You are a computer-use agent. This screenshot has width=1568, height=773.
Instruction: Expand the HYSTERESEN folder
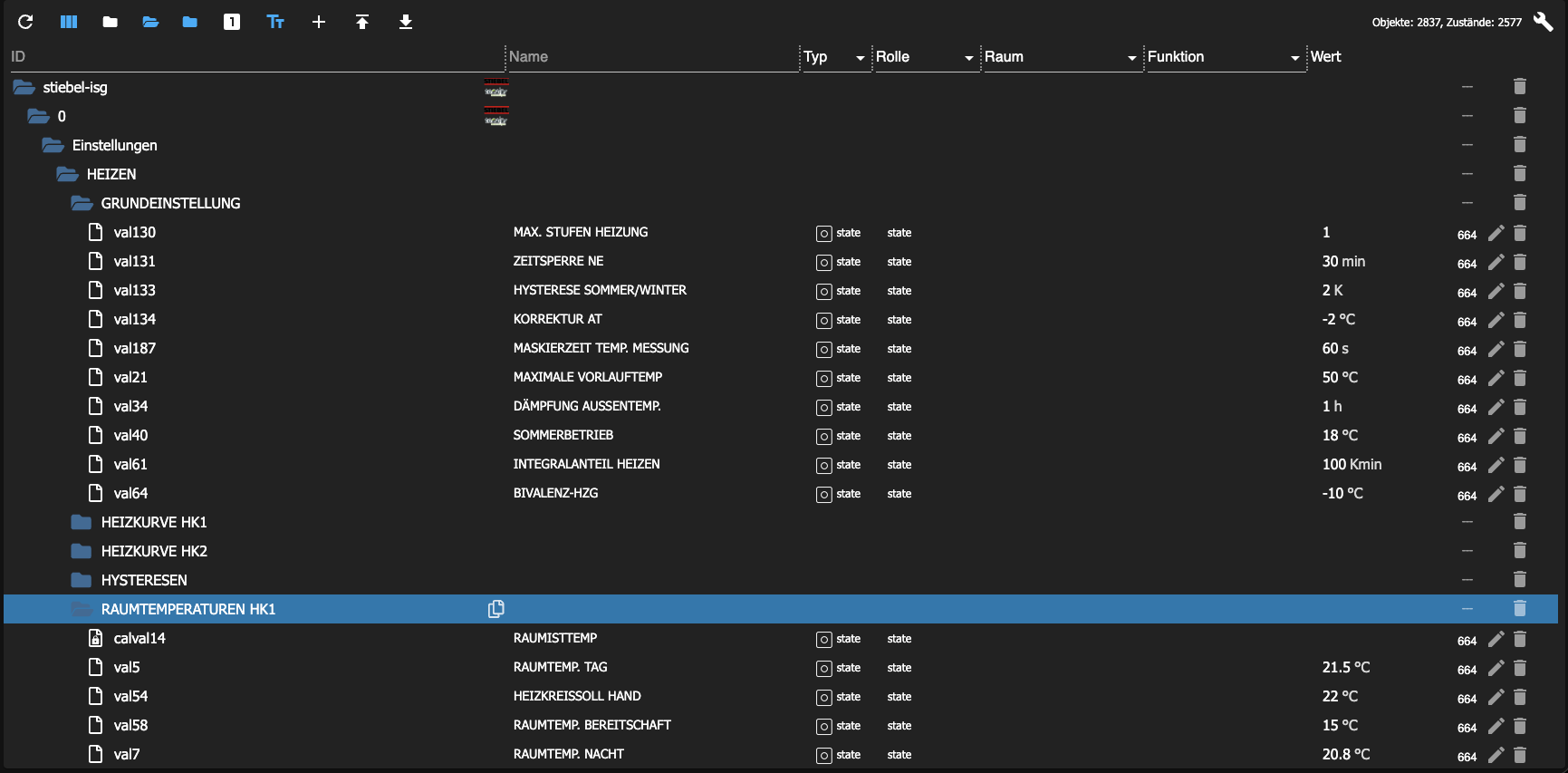tap(82, 580)
